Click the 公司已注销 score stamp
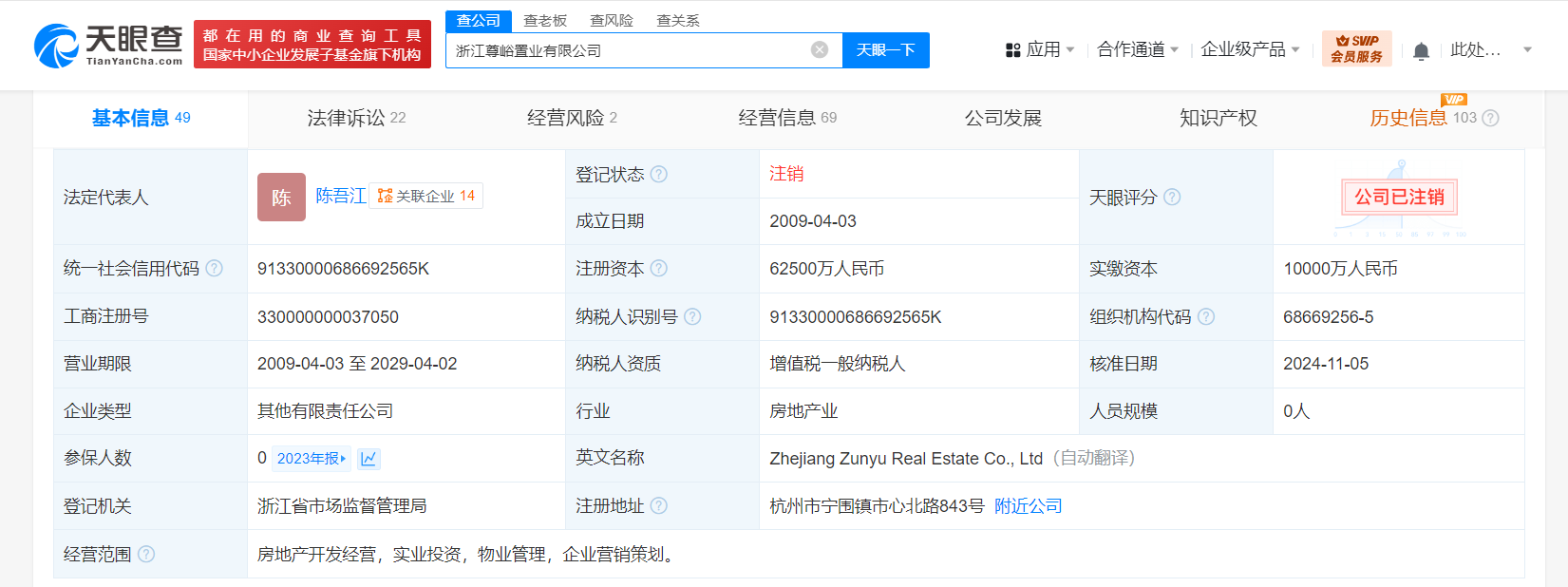Image resolution: width=1568 pixels, height=587 pixels. coord(1399,197)
